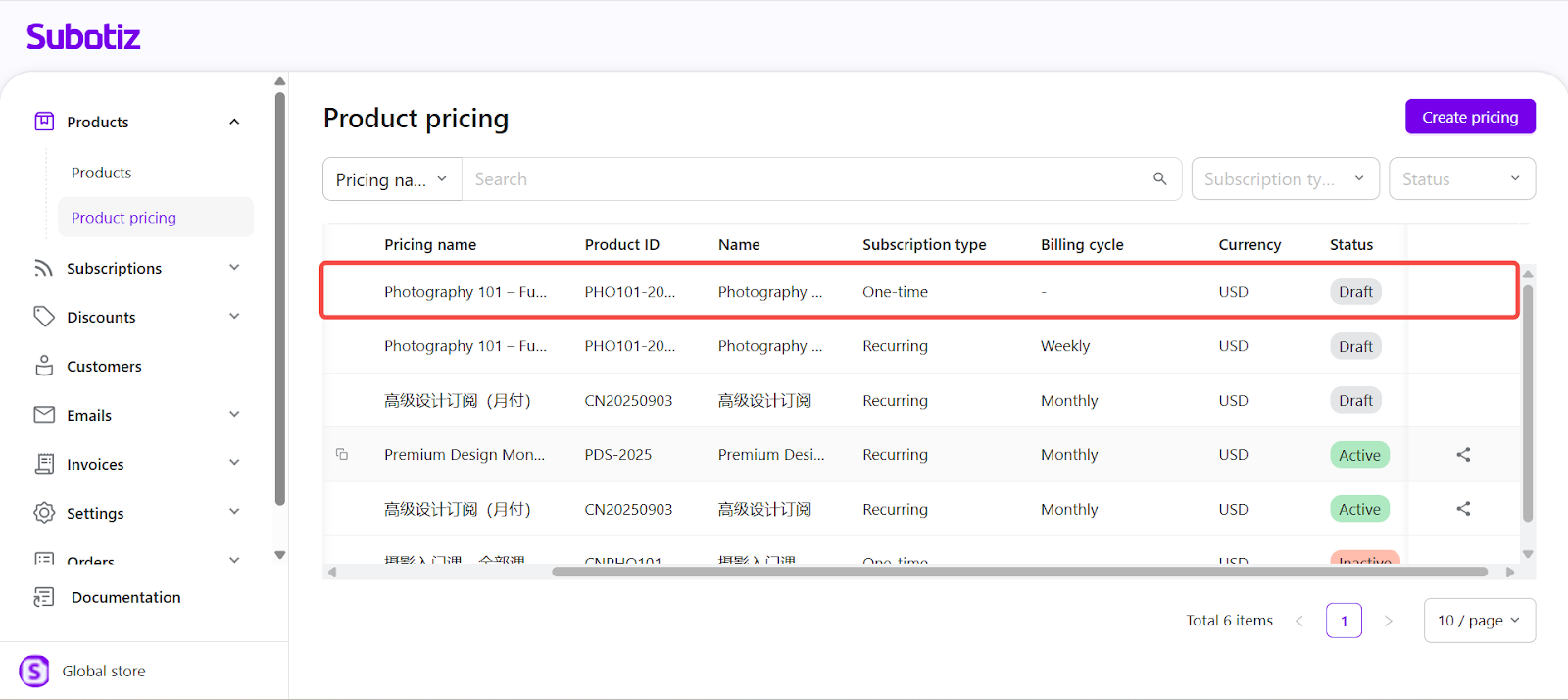Open the Status filter dropdown
This screenshot has width=1568, height=700.
point(1461,179)
